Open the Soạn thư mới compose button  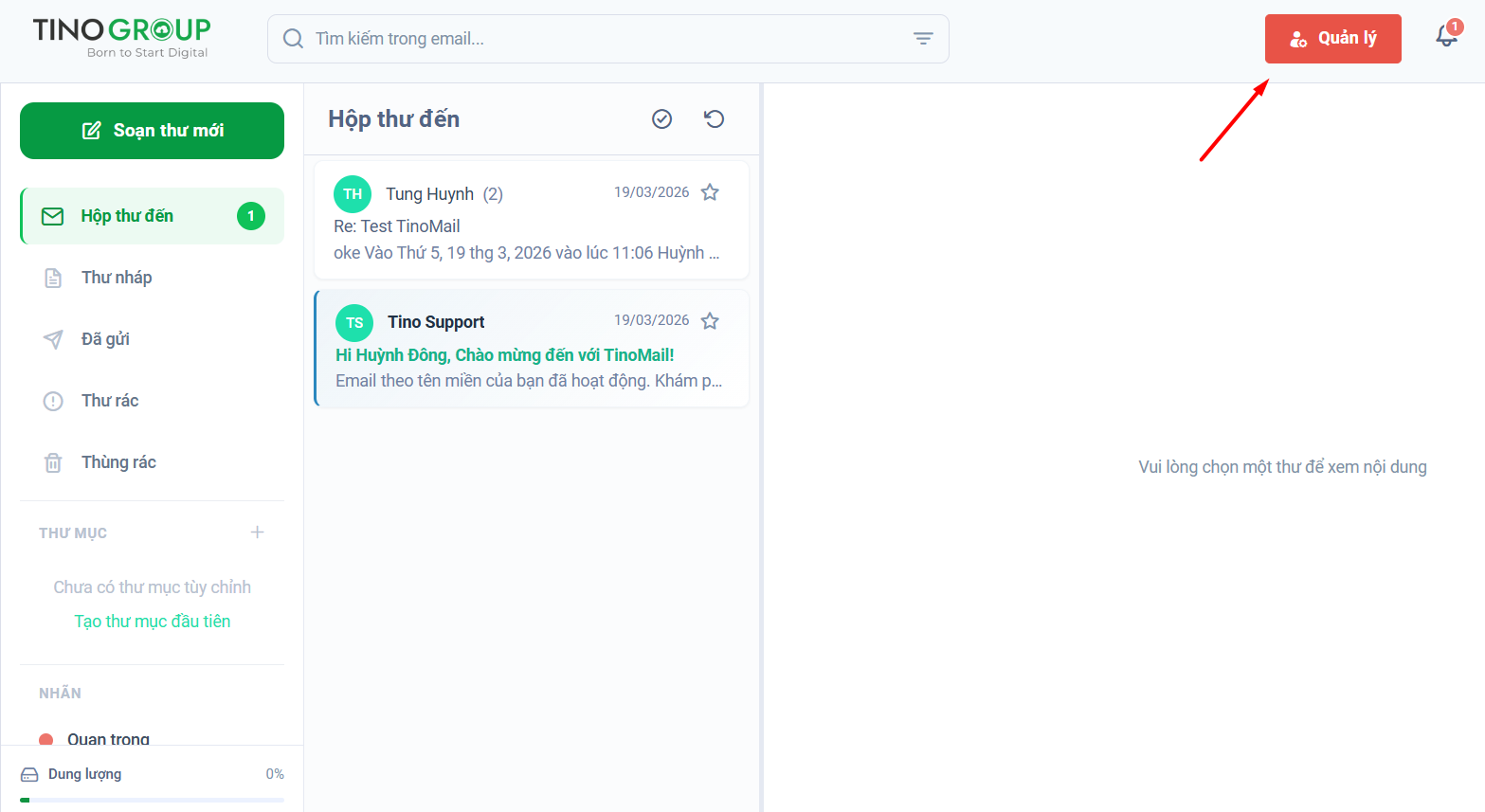[x=152, y=131]
